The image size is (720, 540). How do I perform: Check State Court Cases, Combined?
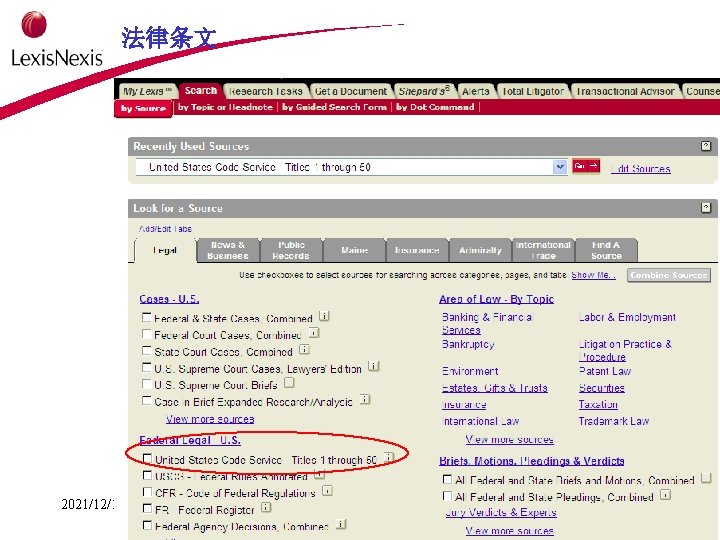point(146,351)
